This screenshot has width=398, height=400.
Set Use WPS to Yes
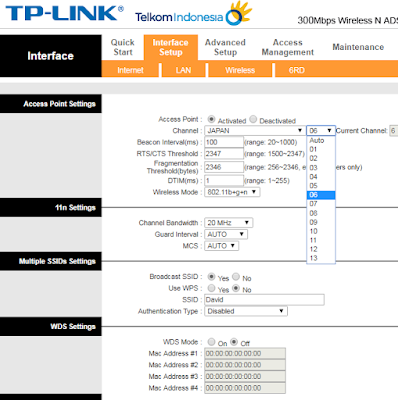click(x=211, y=288)
